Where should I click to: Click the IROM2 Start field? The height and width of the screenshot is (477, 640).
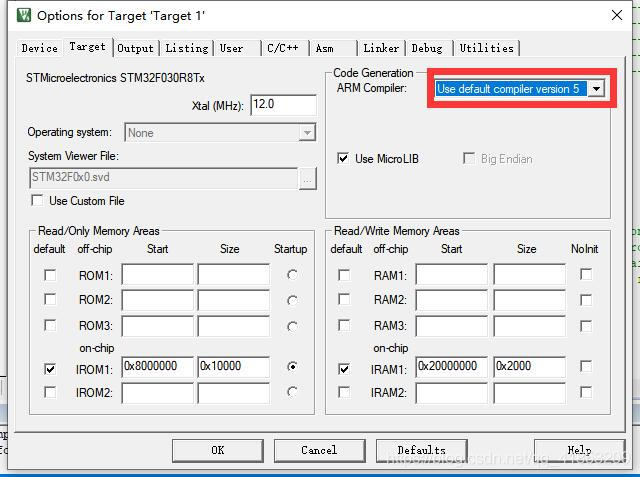click(x=158, y=393)
